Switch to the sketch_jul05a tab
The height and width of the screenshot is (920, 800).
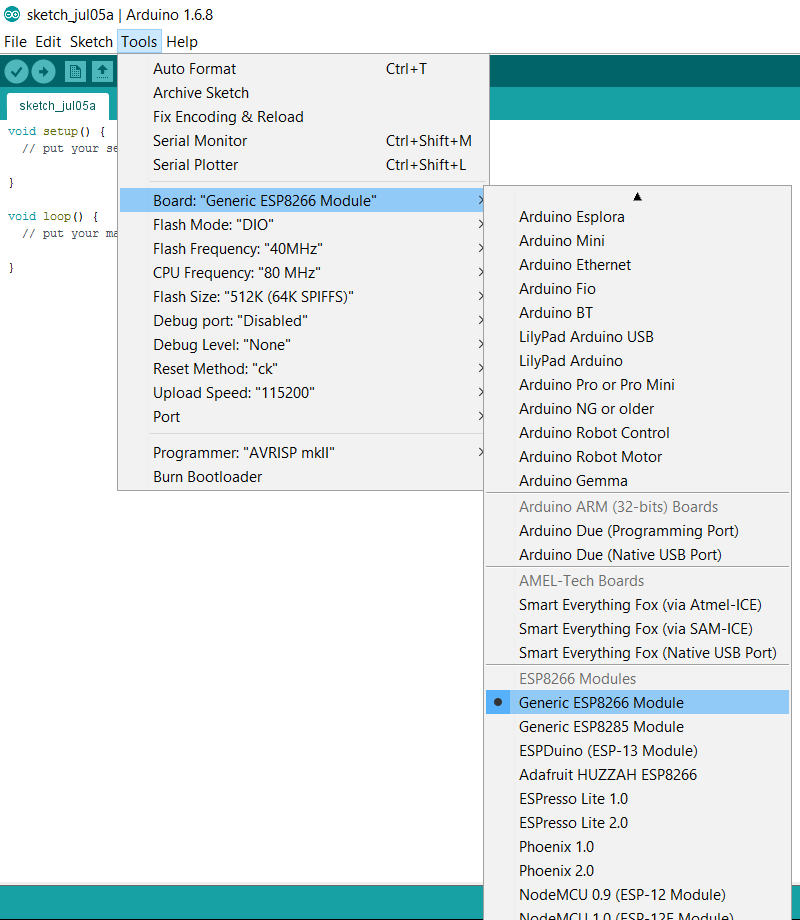(x=58, y=106)
